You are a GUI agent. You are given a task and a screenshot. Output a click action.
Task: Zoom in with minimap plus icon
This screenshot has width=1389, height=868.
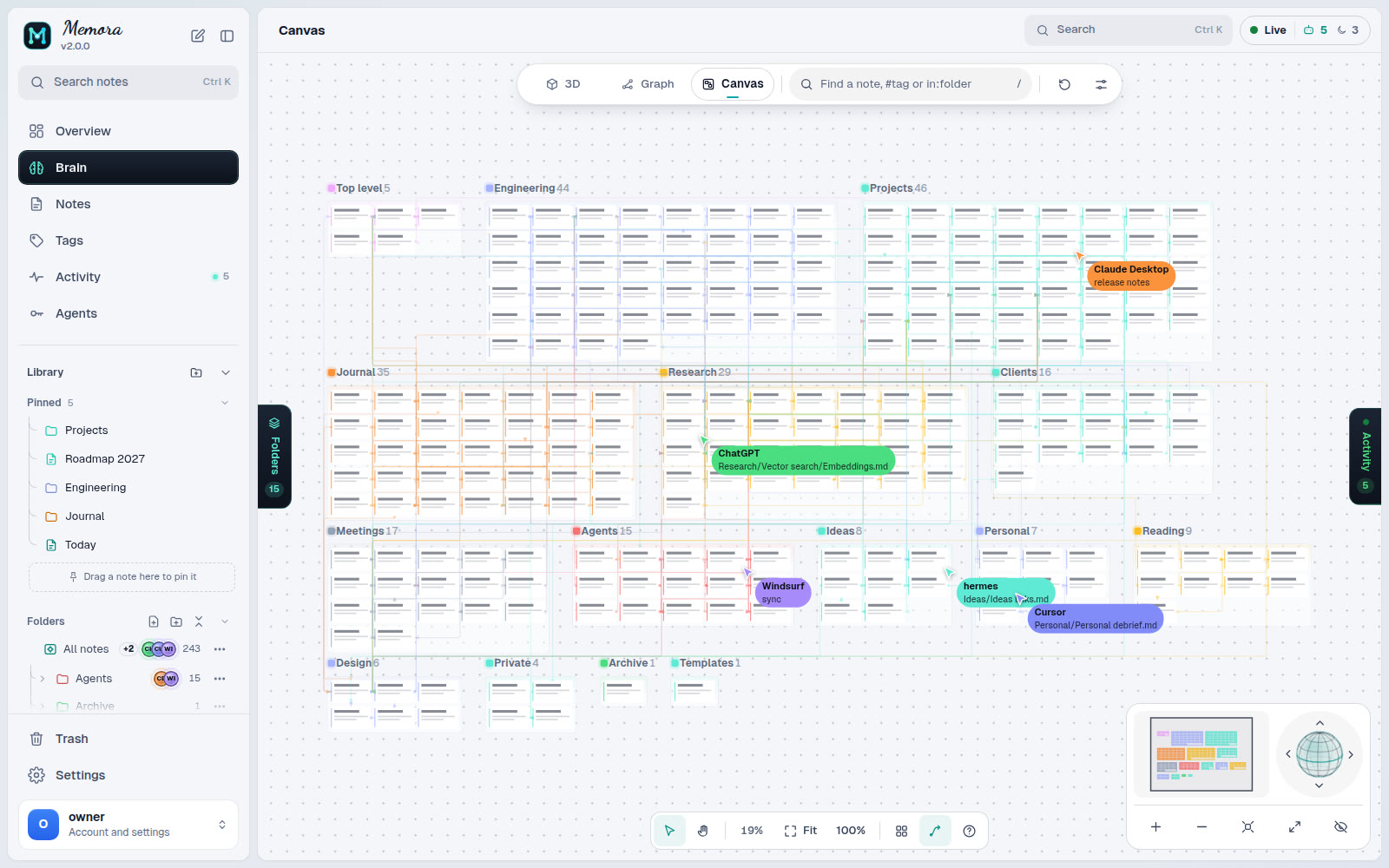pyautogui.click(x=1155, y=827)
